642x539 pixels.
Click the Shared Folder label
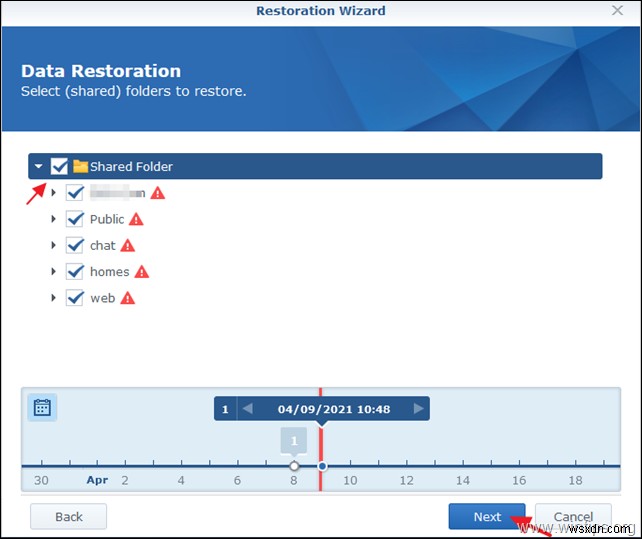click(131, 167)
